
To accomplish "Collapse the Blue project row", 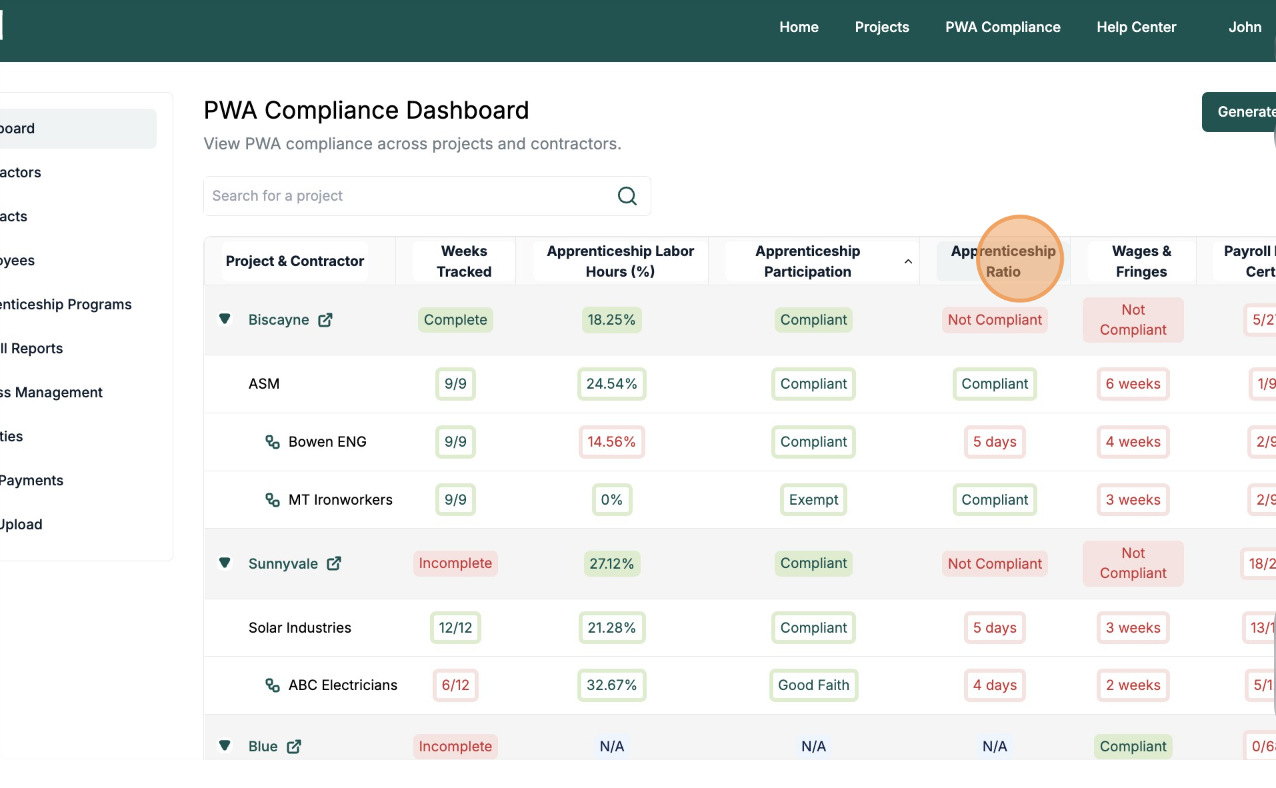I will [x=225, y=746].
